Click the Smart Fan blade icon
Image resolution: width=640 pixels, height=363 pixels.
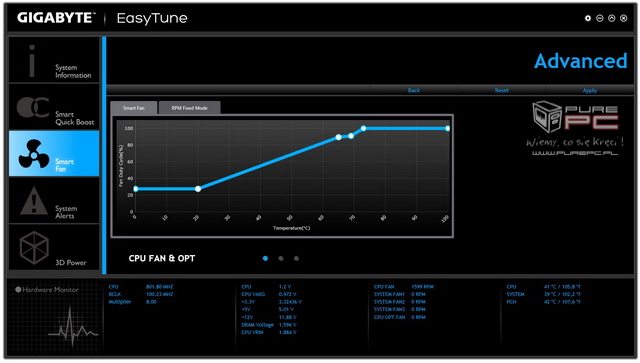point(33,154)
